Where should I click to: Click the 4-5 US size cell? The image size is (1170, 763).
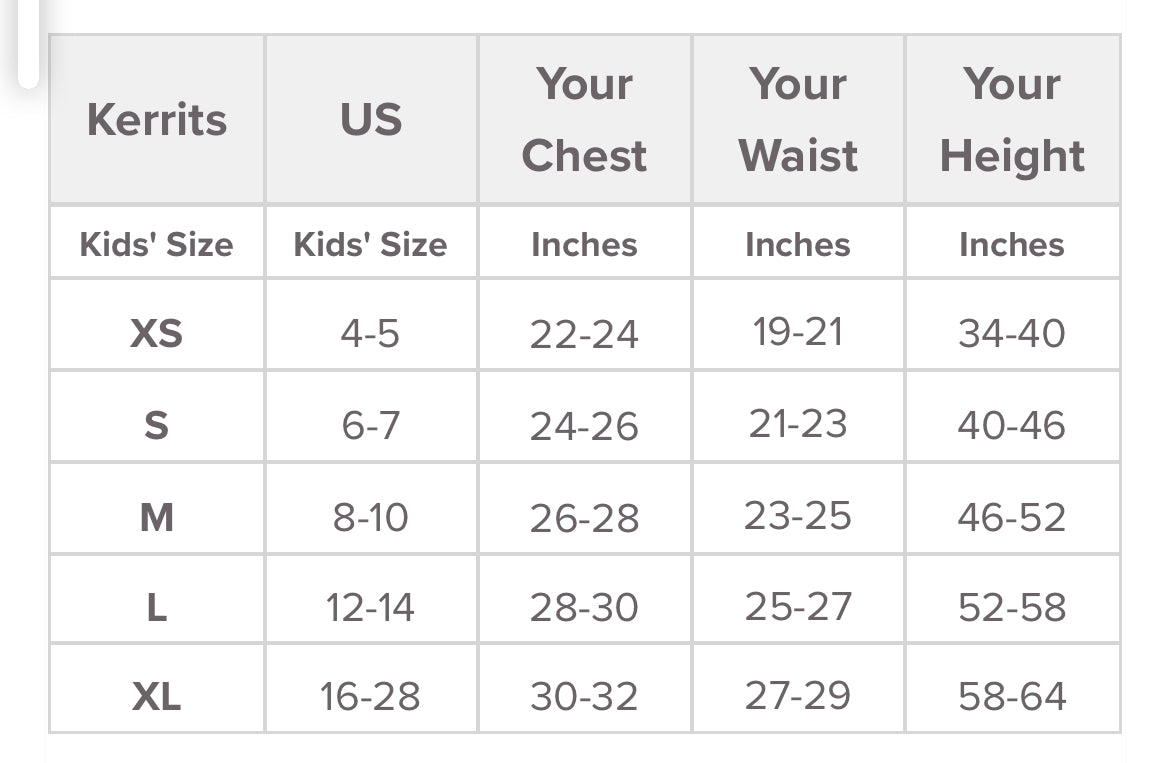point(370,333)
